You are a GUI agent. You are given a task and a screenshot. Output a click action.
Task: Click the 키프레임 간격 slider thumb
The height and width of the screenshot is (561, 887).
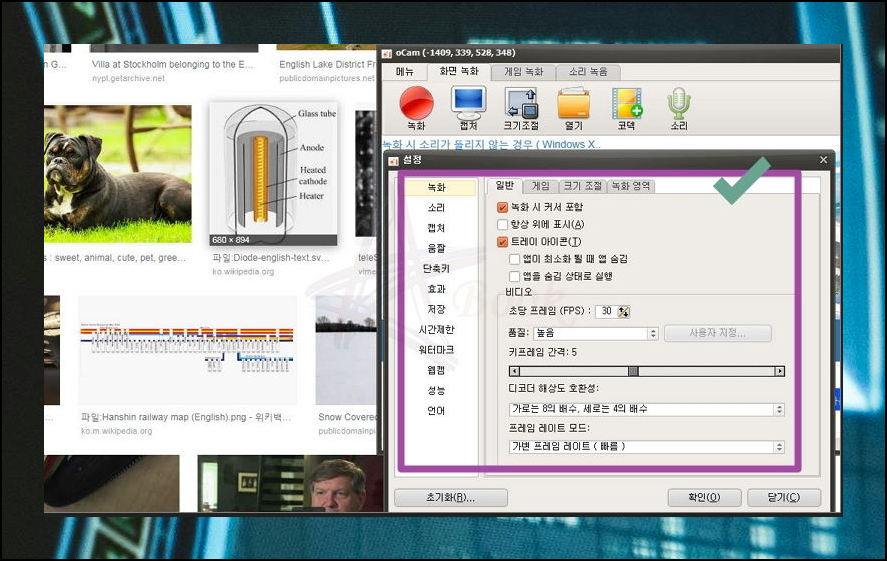[634, 372]
